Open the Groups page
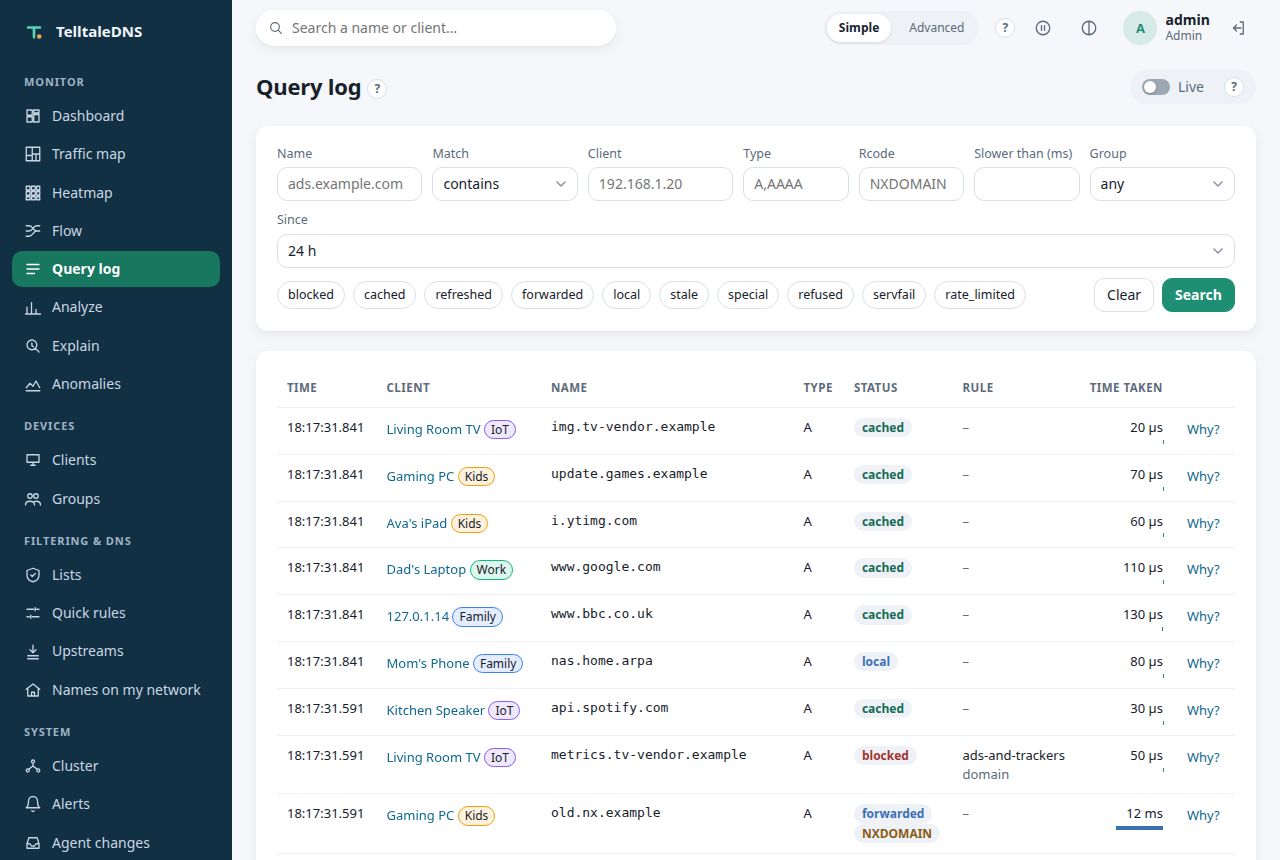The image size is (1280, 860). click(116, 499)
